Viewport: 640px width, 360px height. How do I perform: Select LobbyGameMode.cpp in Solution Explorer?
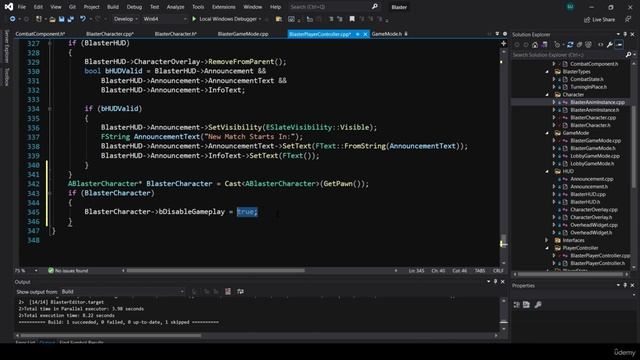(x=595, y=156)
